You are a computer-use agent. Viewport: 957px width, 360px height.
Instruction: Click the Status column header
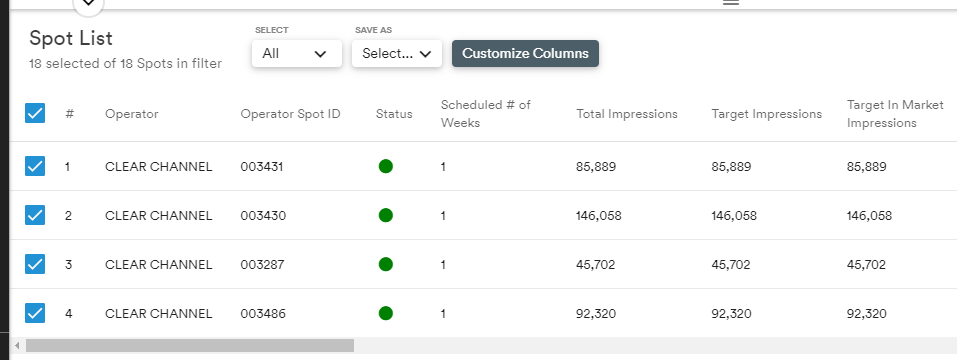click(x=394, y=113)
